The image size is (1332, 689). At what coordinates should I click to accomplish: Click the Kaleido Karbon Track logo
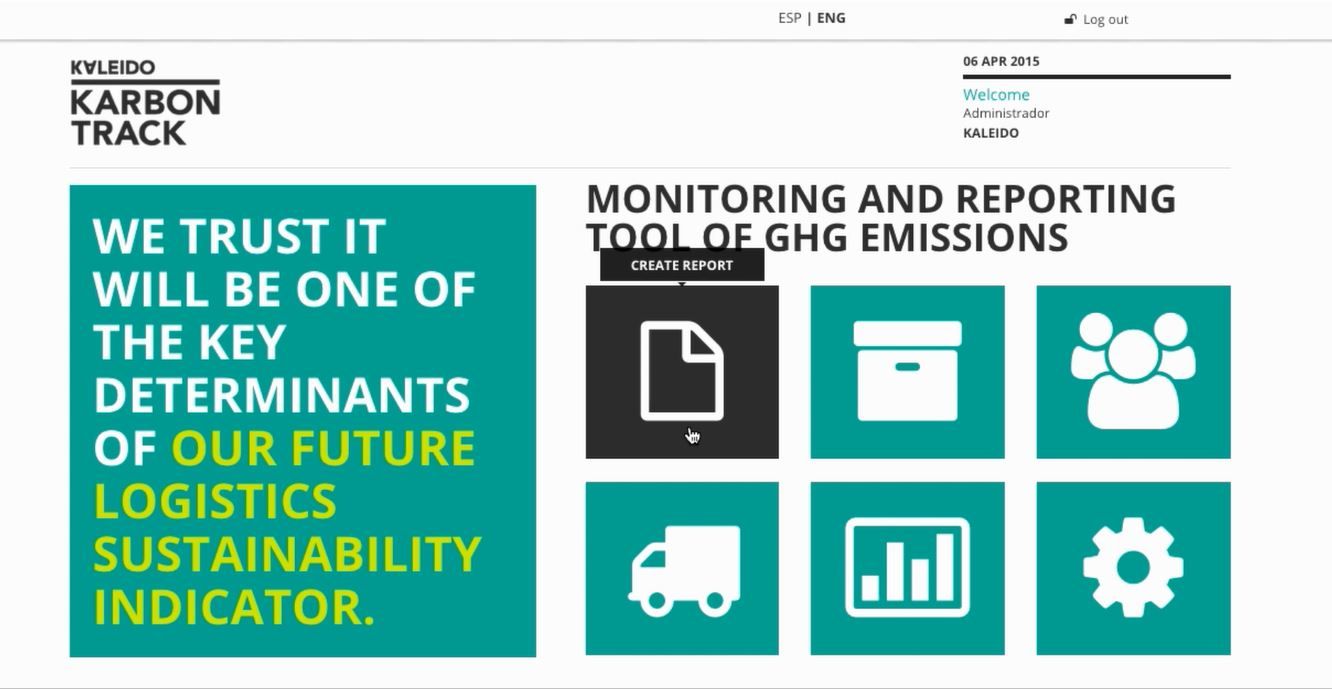[145, 102]
